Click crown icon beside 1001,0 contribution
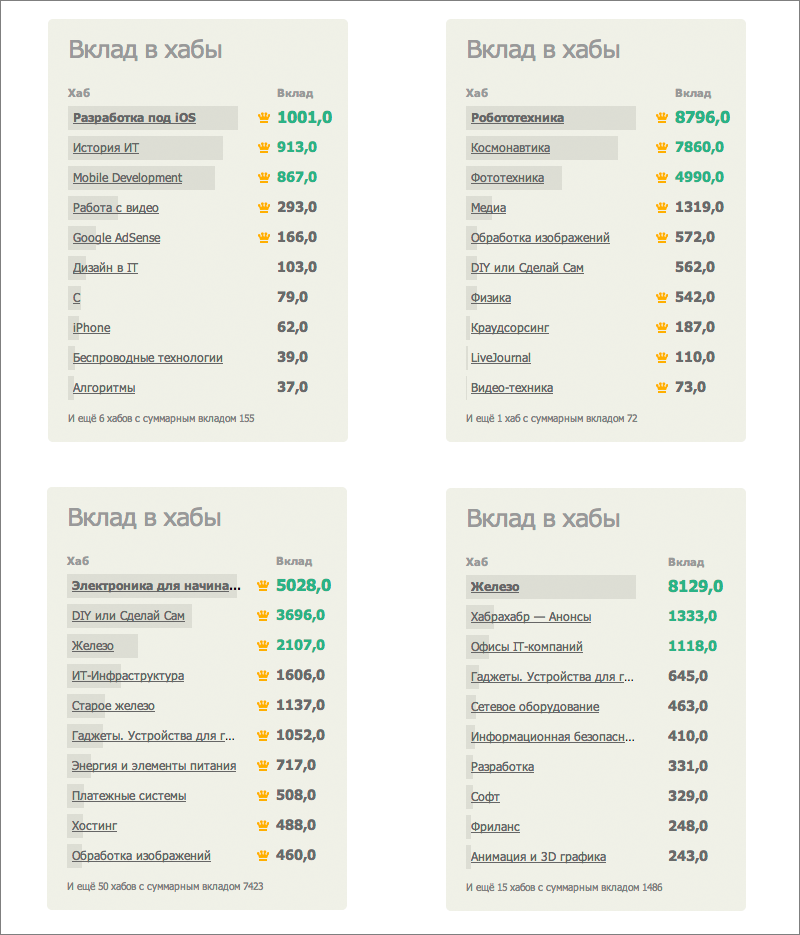Viewport: 800px width, 935px height. pos(264,118)
